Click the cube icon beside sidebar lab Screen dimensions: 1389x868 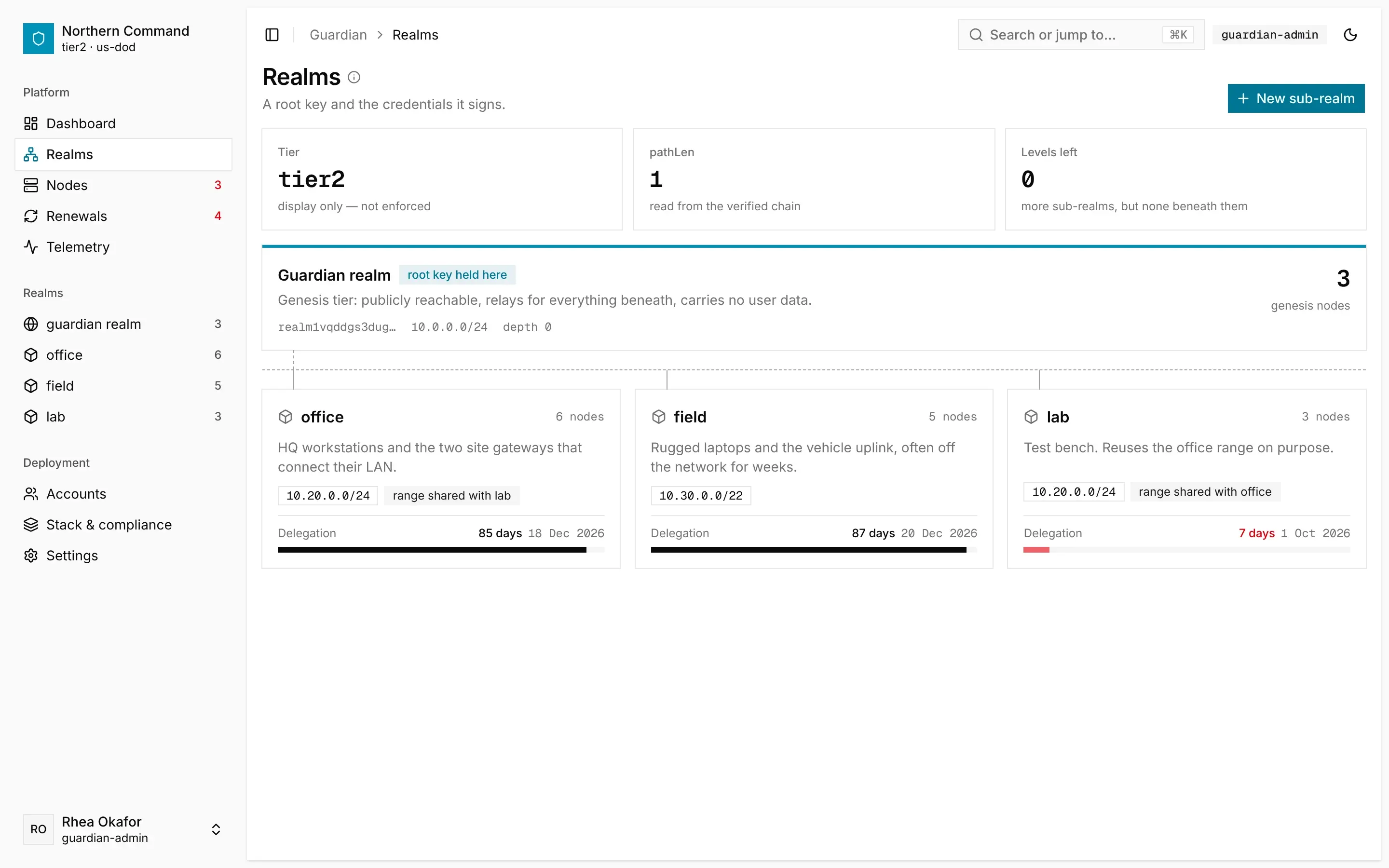click(31, 417)
